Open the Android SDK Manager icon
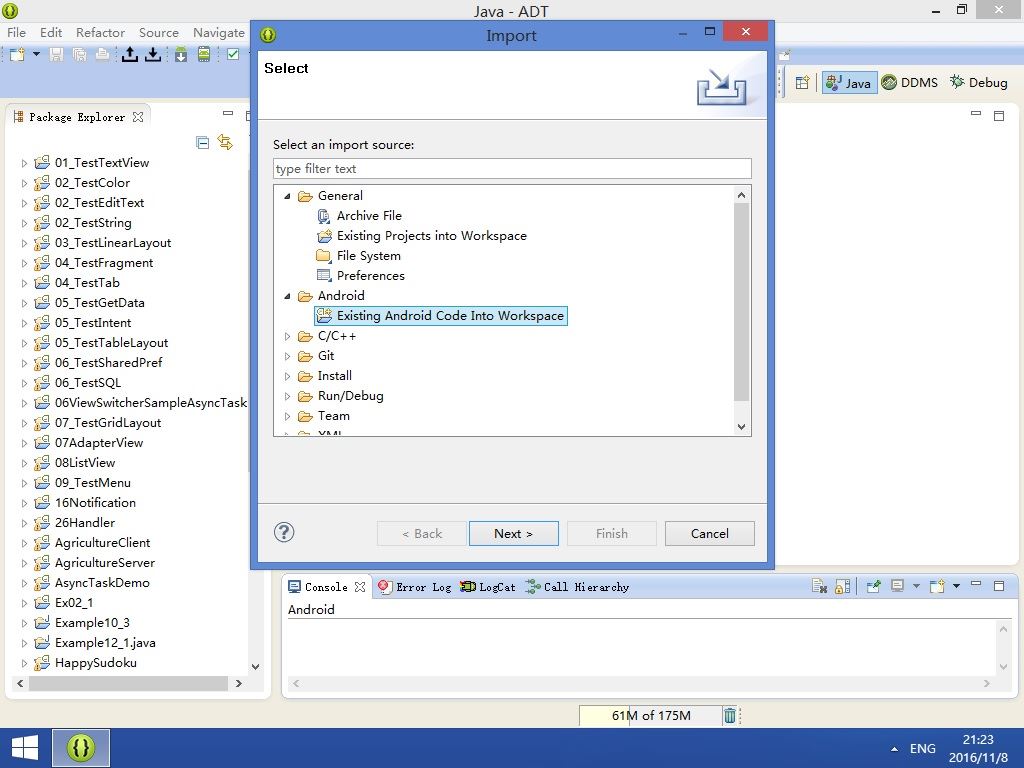Screen dimensions: 1024x768 coord(181,54)
